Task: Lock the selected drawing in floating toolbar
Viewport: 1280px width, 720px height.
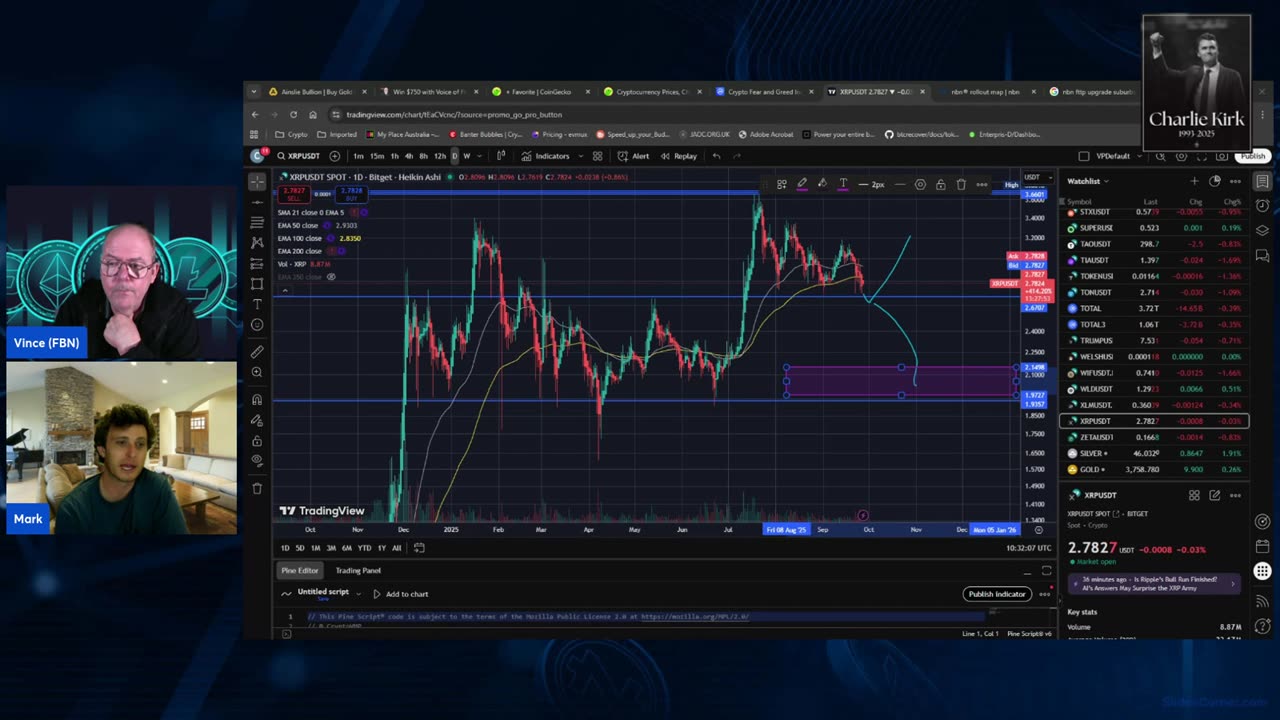Action: [x=940, y=184]
